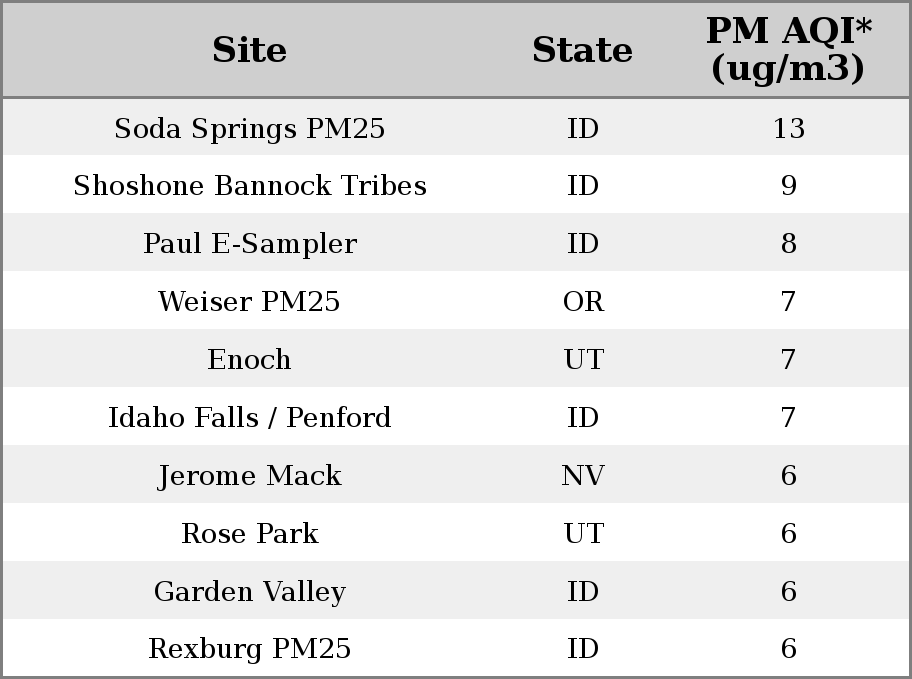Click the Garden Valley site name

tap(250, 591)
